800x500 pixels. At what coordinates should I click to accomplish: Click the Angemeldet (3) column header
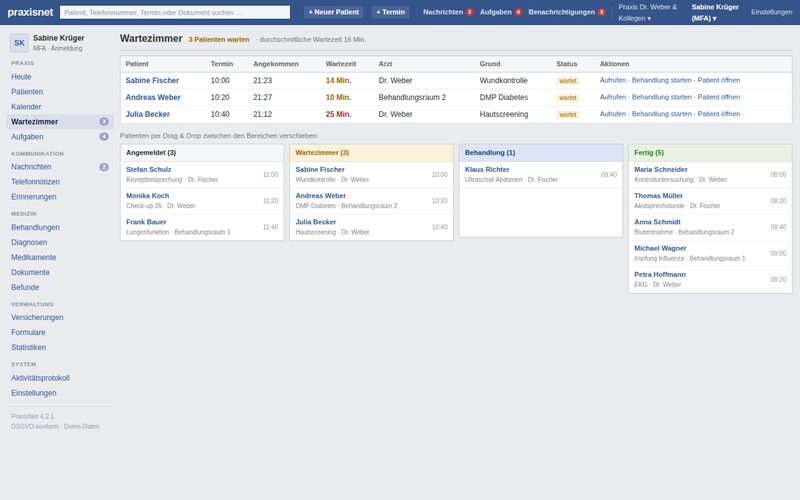click(202, 153)
